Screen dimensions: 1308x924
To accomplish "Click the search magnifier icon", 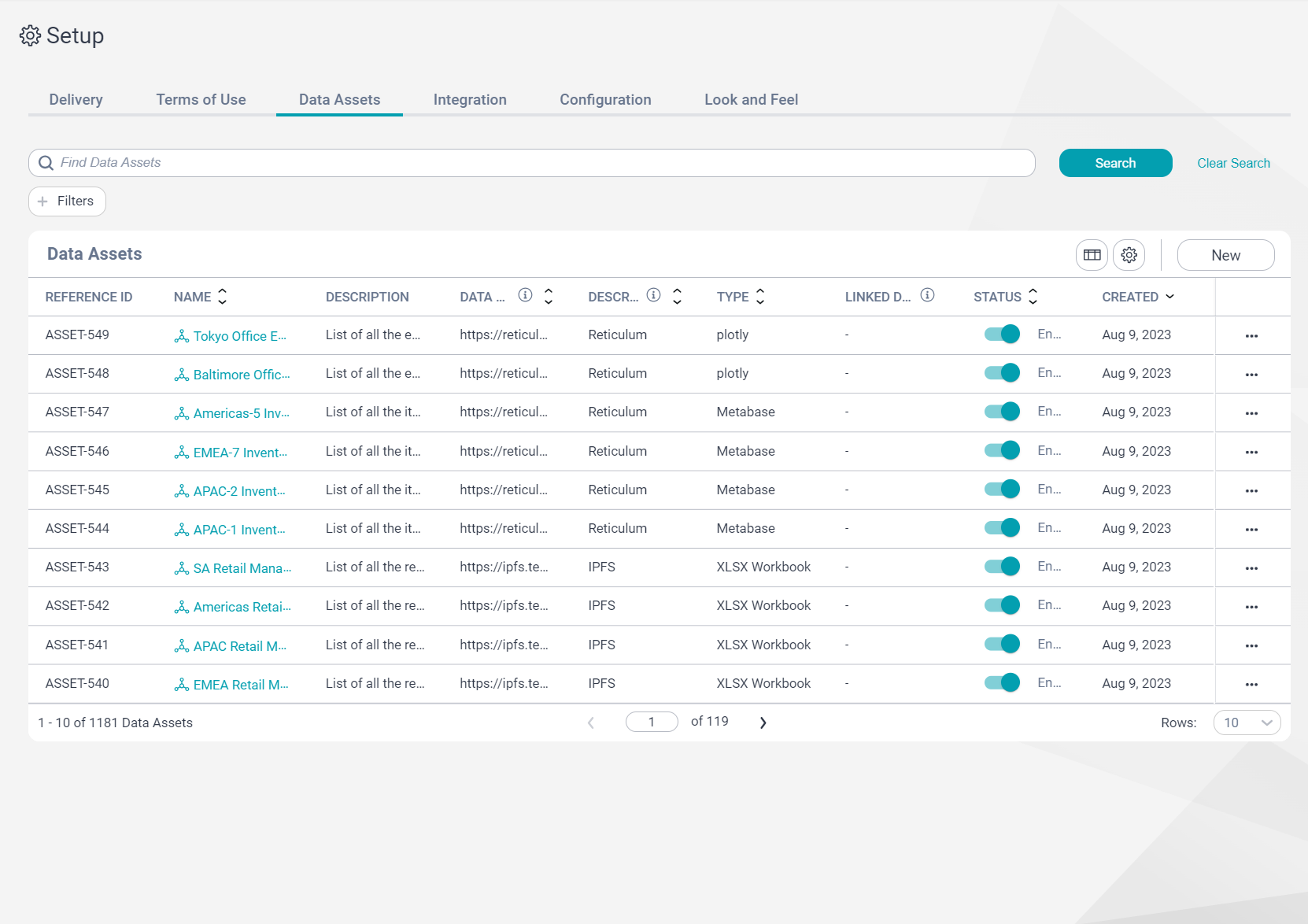I will click(x=46, y=163).
